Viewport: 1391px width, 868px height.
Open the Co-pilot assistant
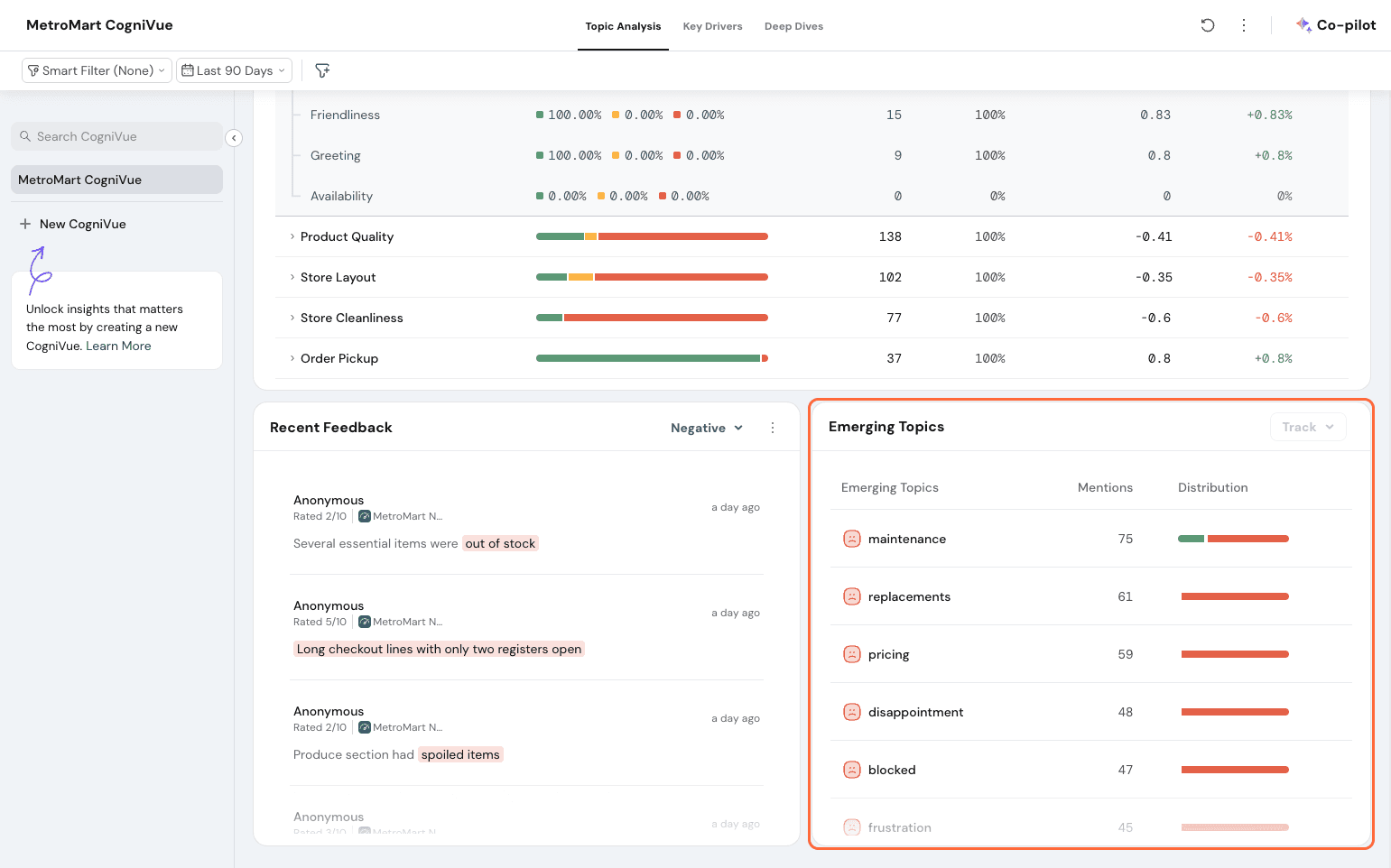tap(1336, 25)
